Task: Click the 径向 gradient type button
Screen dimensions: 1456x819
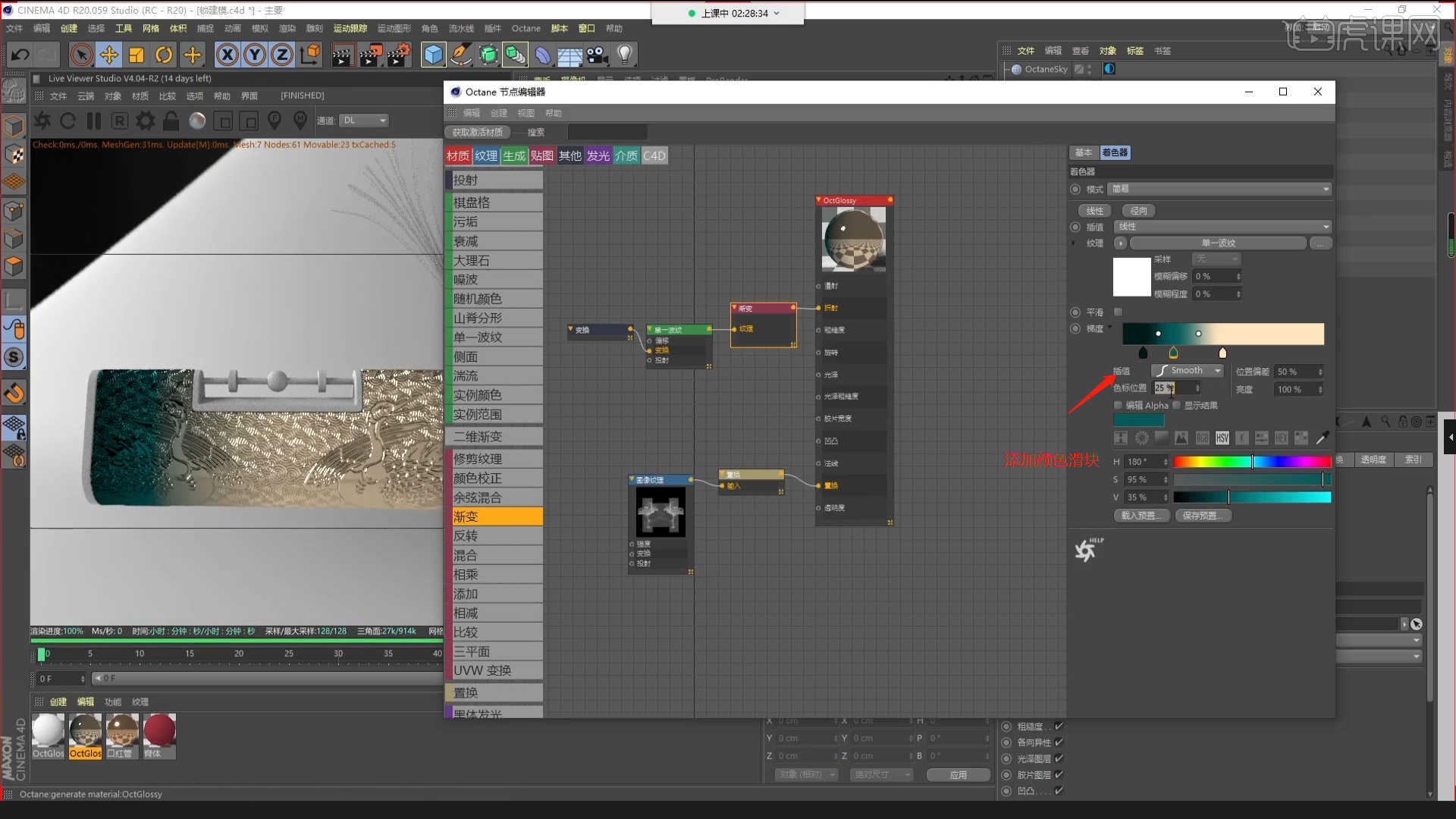Action: tap(1138, 211)
